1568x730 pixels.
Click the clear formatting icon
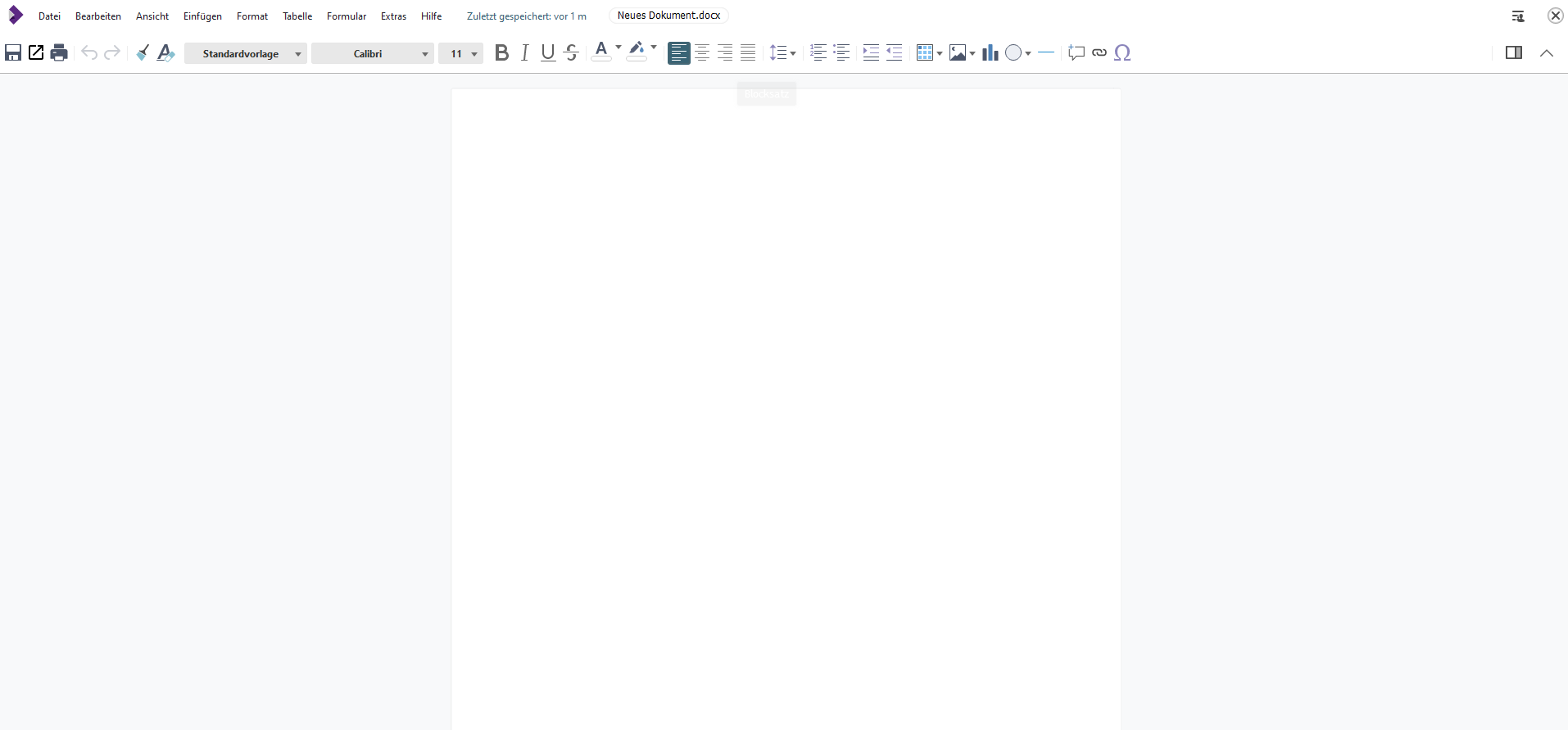click(165, 53)
